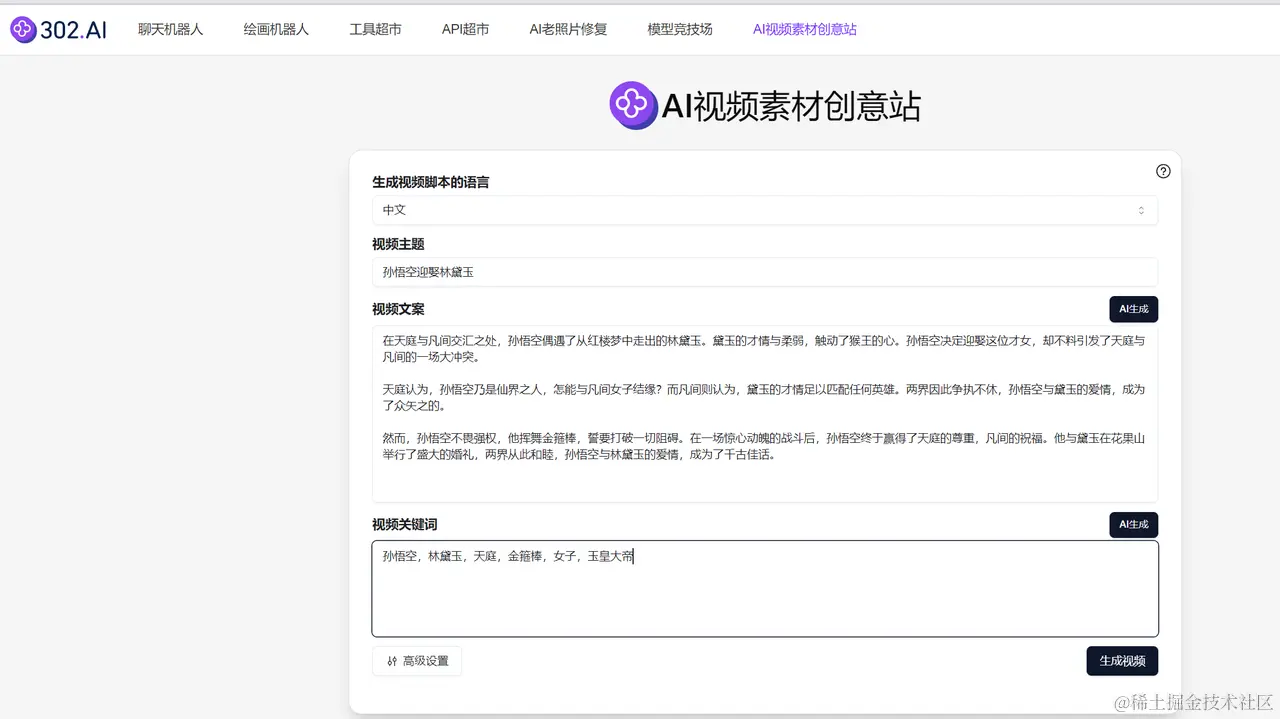Open the AI视频素材创意站 page icon above the title
Viewport: 1280px width, 719px height.
click(x=633, y=104)
